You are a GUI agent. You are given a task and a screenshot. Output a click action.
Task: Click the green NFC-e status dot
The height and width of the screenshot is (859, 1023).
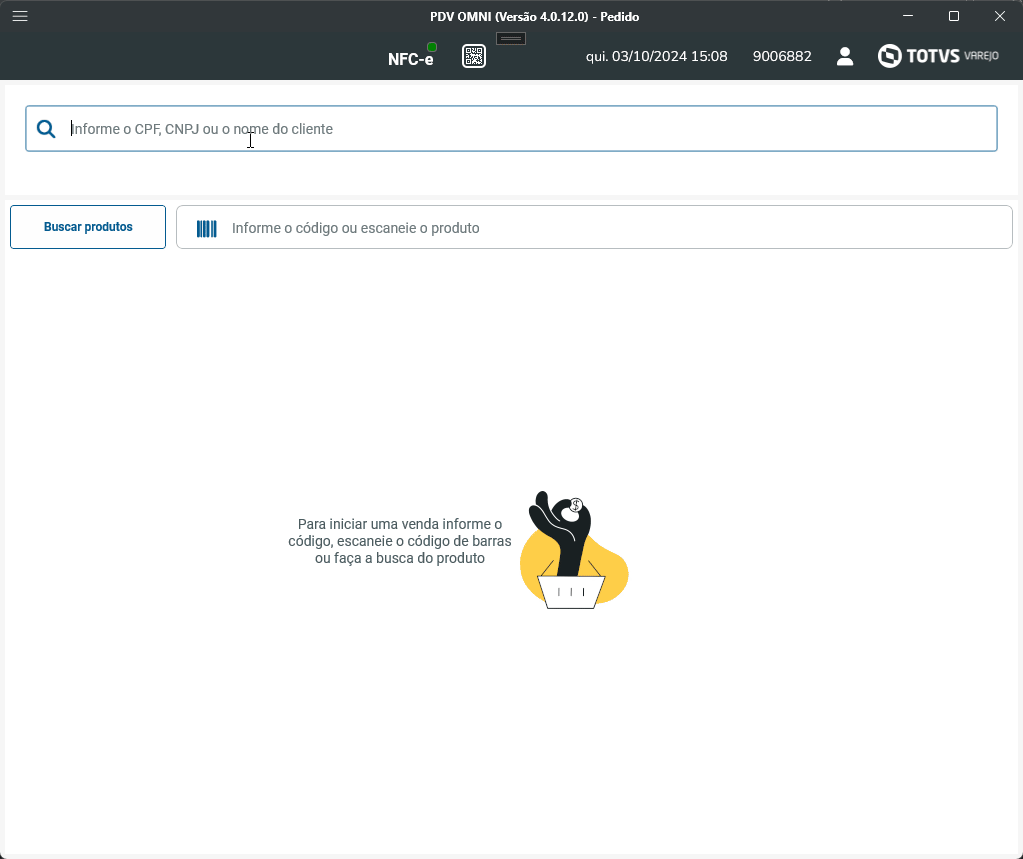[432, 47]
